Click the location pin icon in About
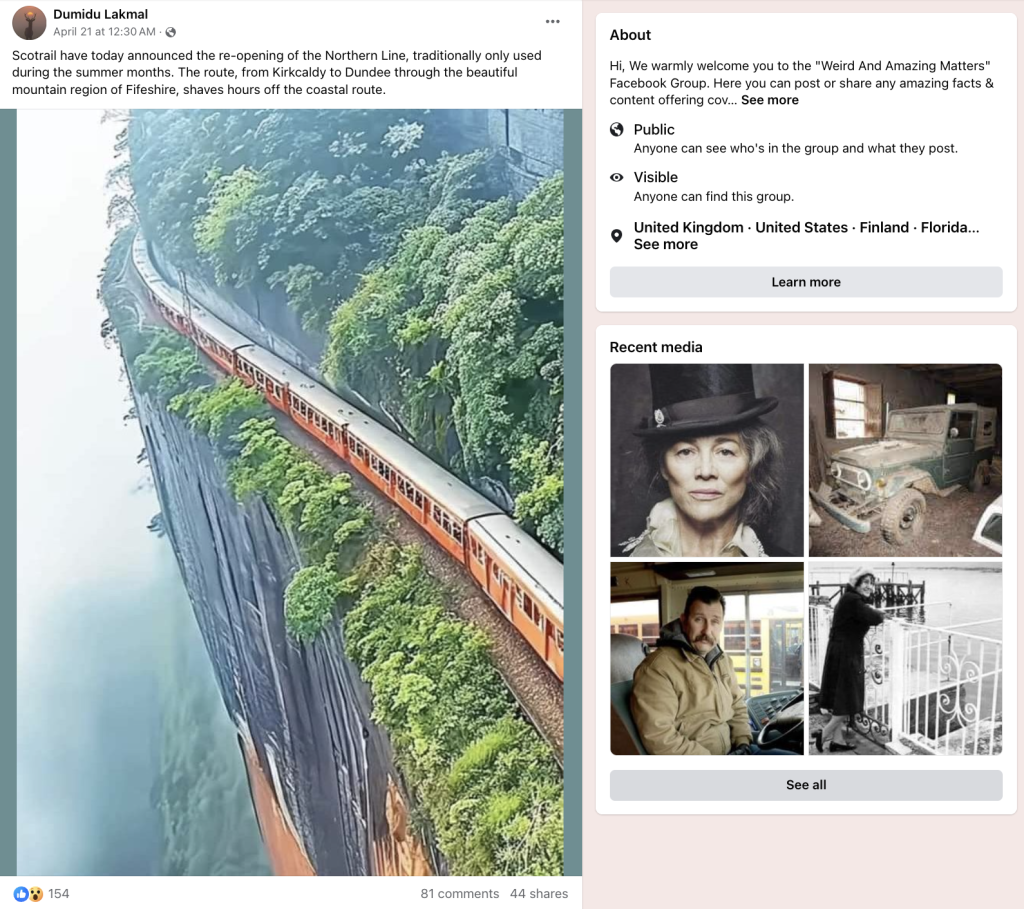The image size is (1024, 909). click(617, 236)
